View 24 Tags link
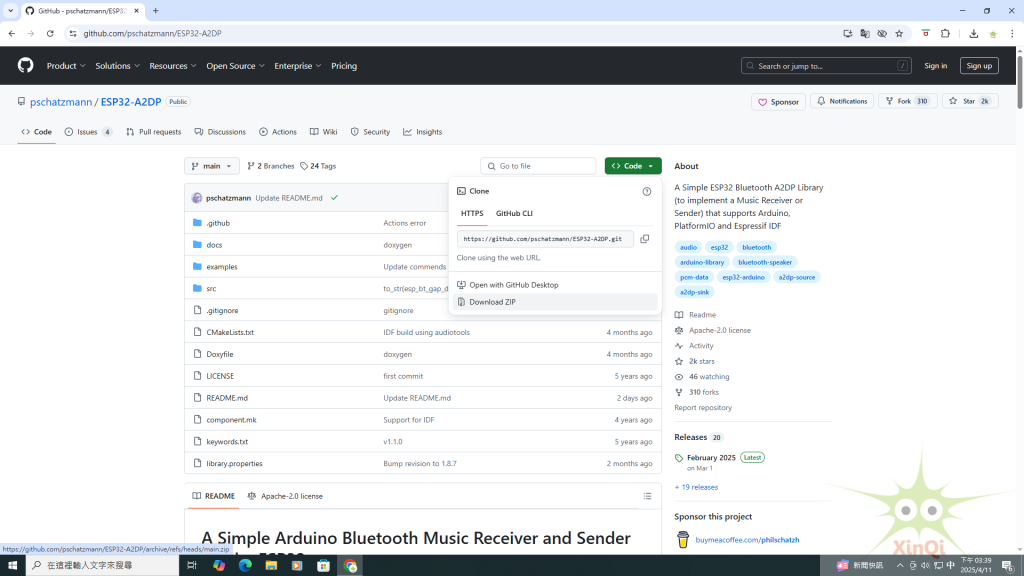Viewport: 1024px width, 576px height. (318, 166)
